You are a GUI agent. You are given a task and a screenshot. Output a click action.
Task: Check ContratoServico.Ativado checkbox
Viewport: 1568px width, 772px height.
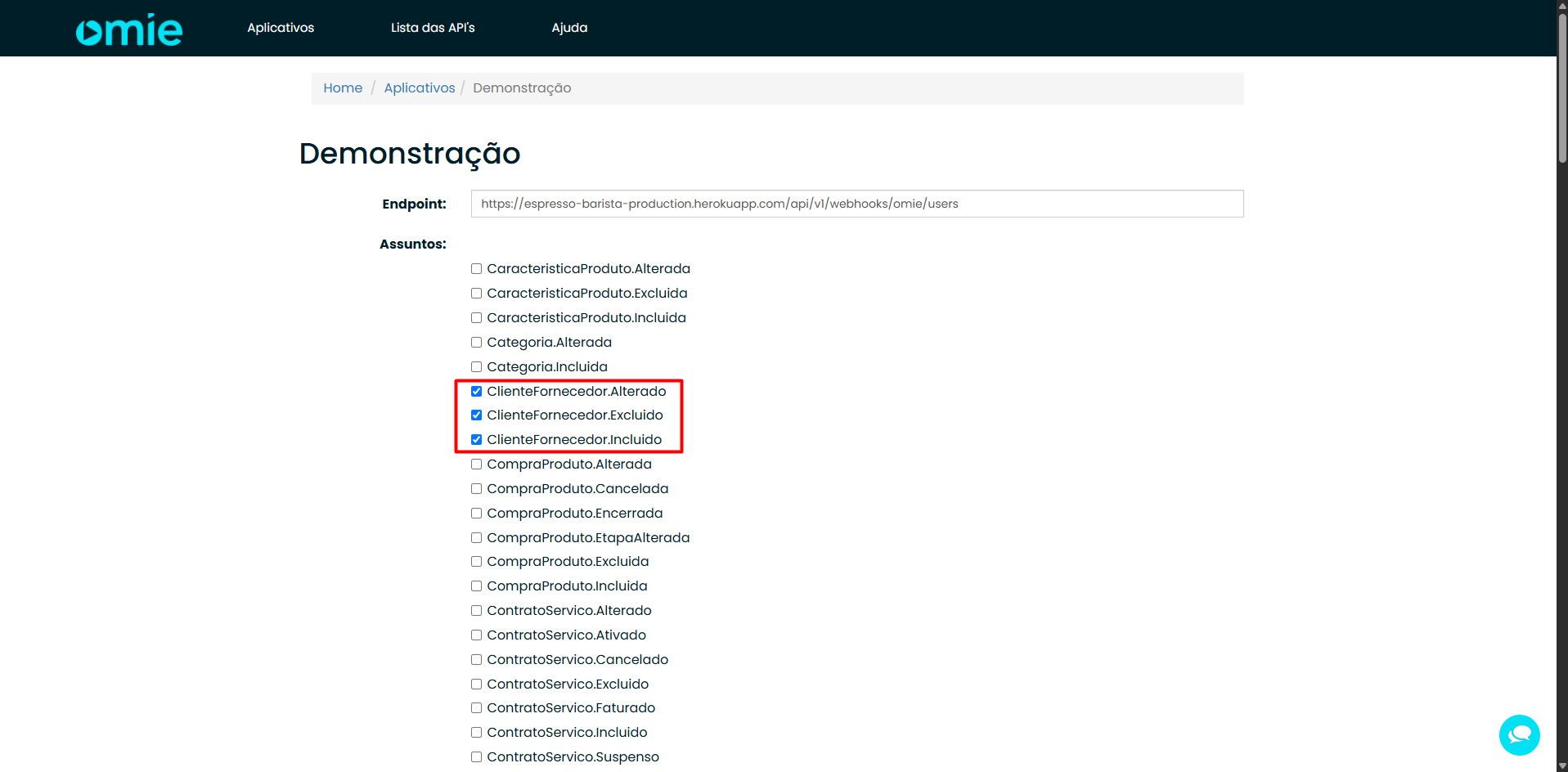(x=476, y=635)
